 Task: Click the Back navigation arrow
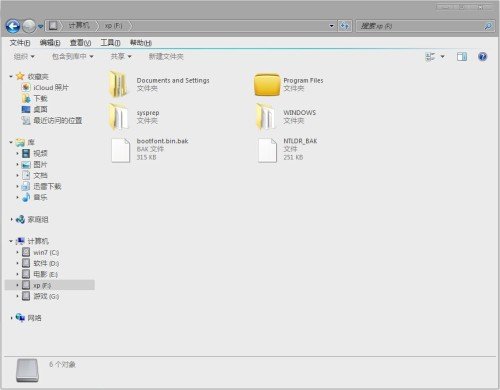tap(13, 26)
